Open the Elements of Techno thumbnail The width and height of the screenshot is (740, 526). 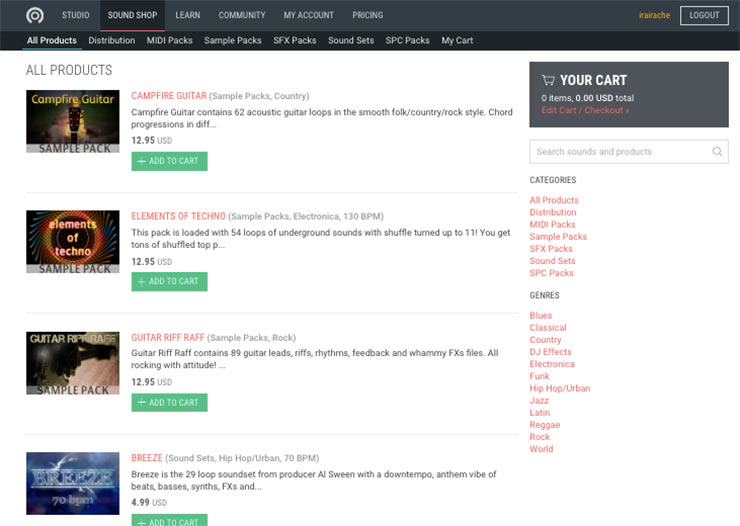73,242
